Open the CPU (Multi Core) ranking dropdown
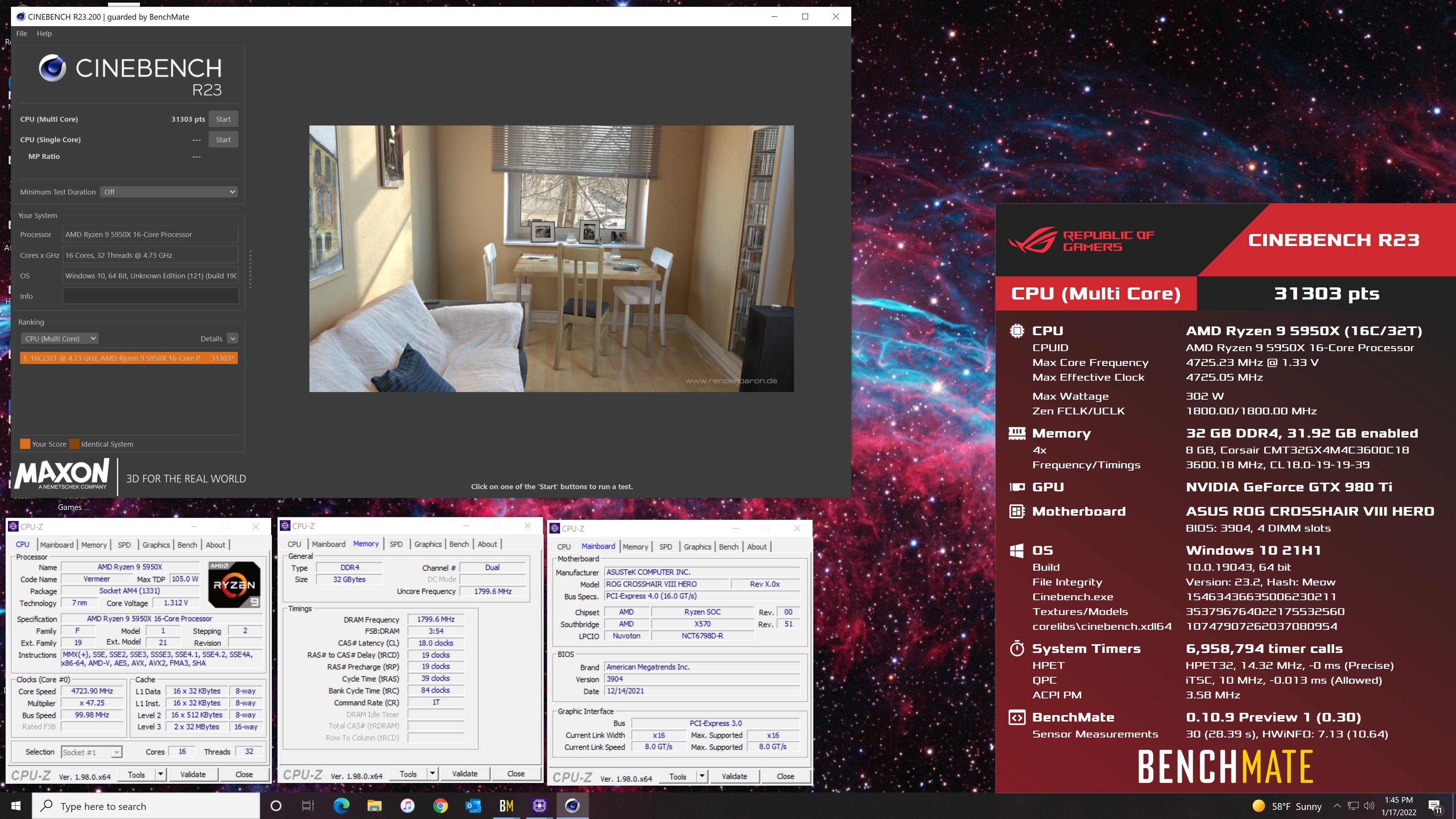The image size is (1456, 819). coord(60,339)
